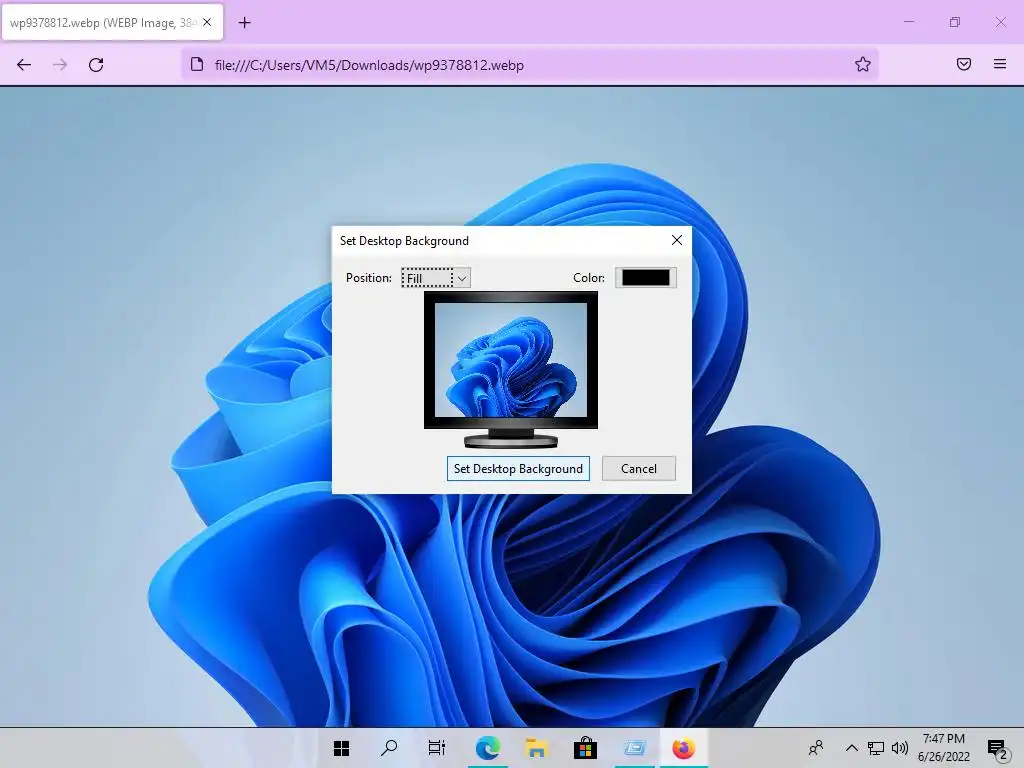
Task: Reload the current page
Action: pos(96,65)
